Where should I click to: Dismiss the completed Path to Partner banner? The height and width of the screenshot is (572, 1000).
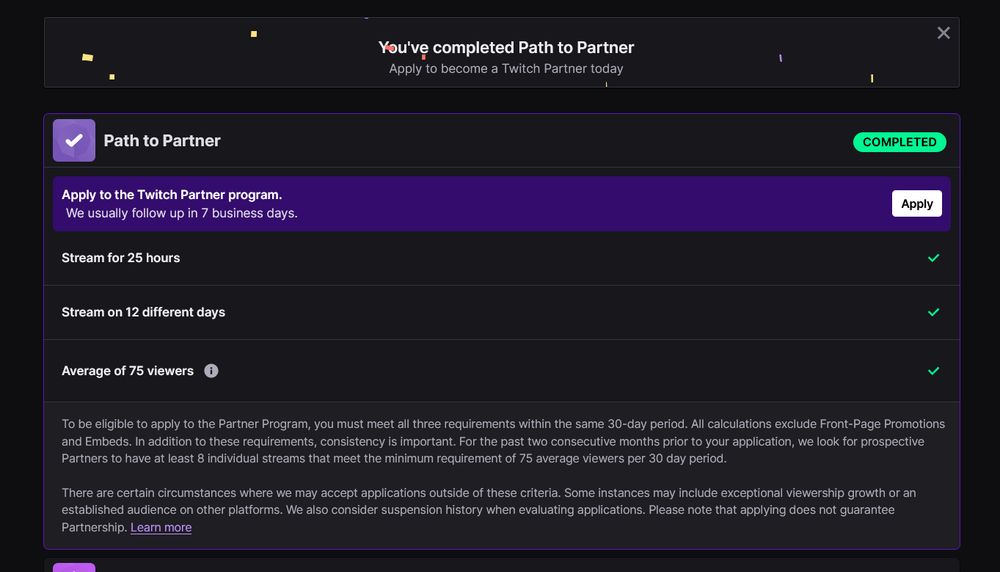pyautogui.click(x=943, y=33)
